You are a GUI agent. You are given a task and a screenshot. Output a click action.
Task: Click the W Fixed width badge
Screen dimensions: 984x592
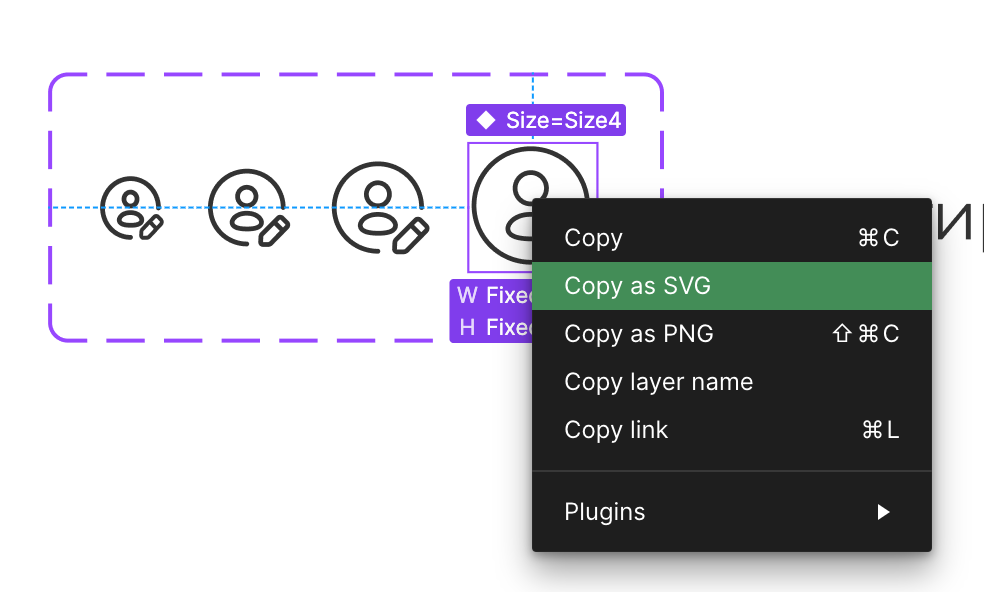[x=491, y=295]
